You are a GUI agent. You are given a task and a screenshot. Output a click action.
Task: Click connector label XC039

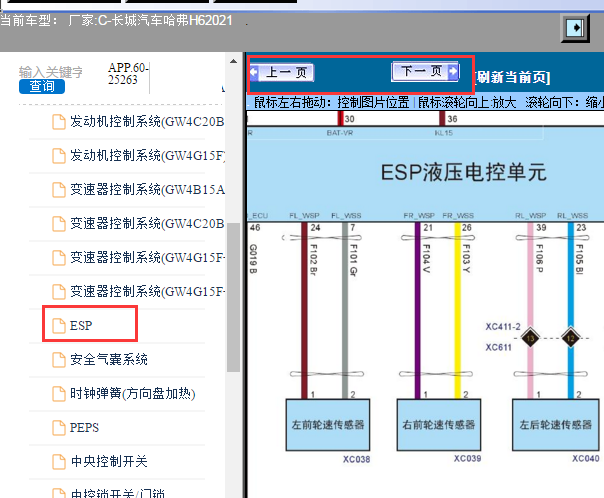coord(467,458)
